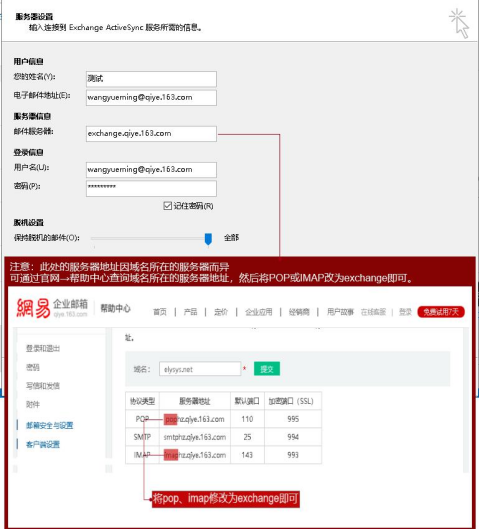479x531 pixels.
Task: Select 密码 in the help sidebar
Action: 33,367
